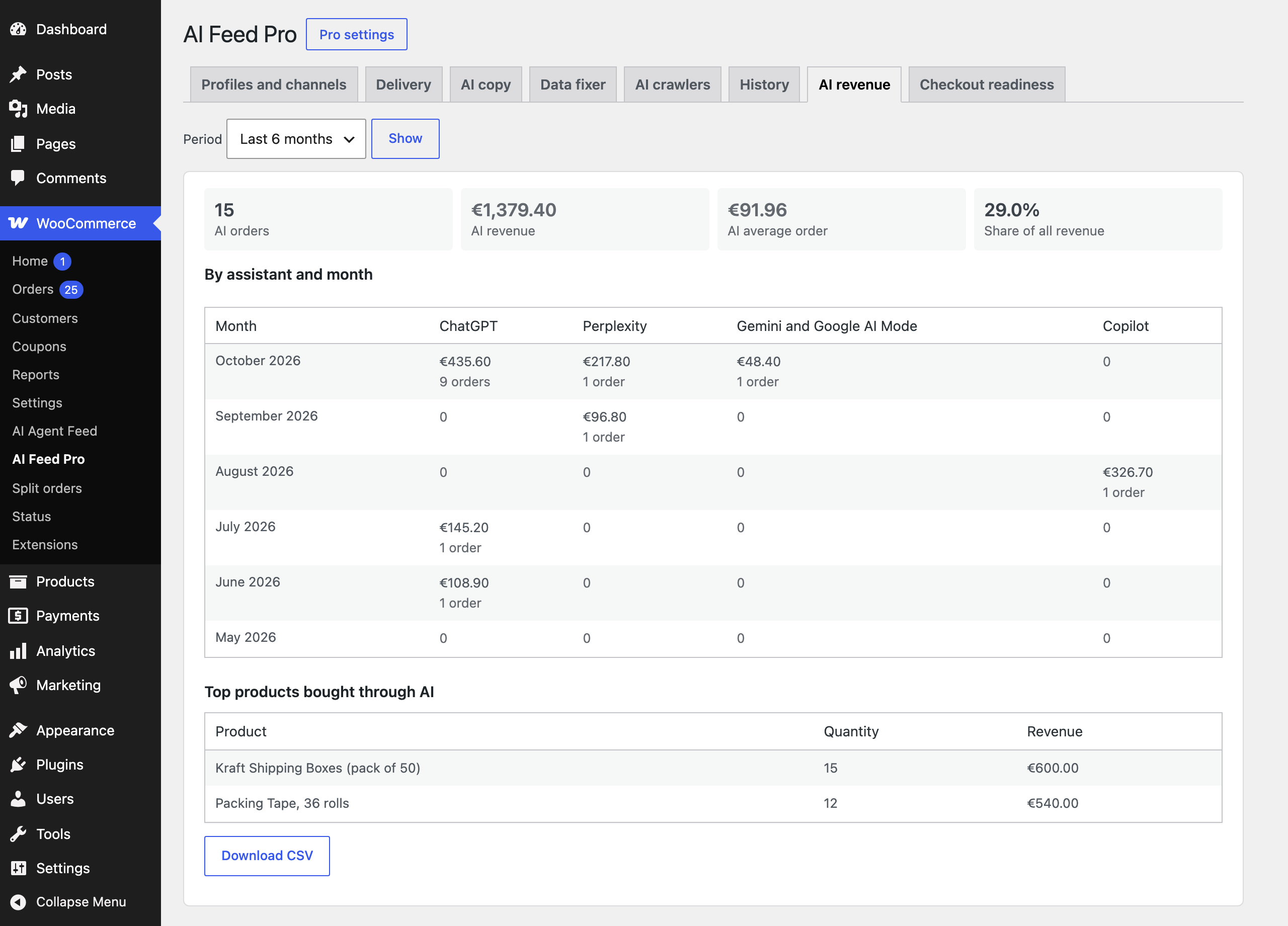
Task: Click the Users person icon
Action: [18, 799]
